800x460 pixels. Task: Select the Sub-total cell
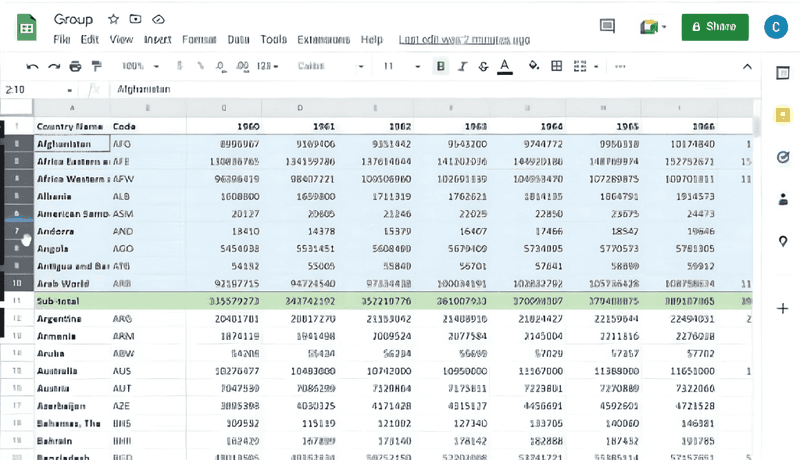coord(72,301)
